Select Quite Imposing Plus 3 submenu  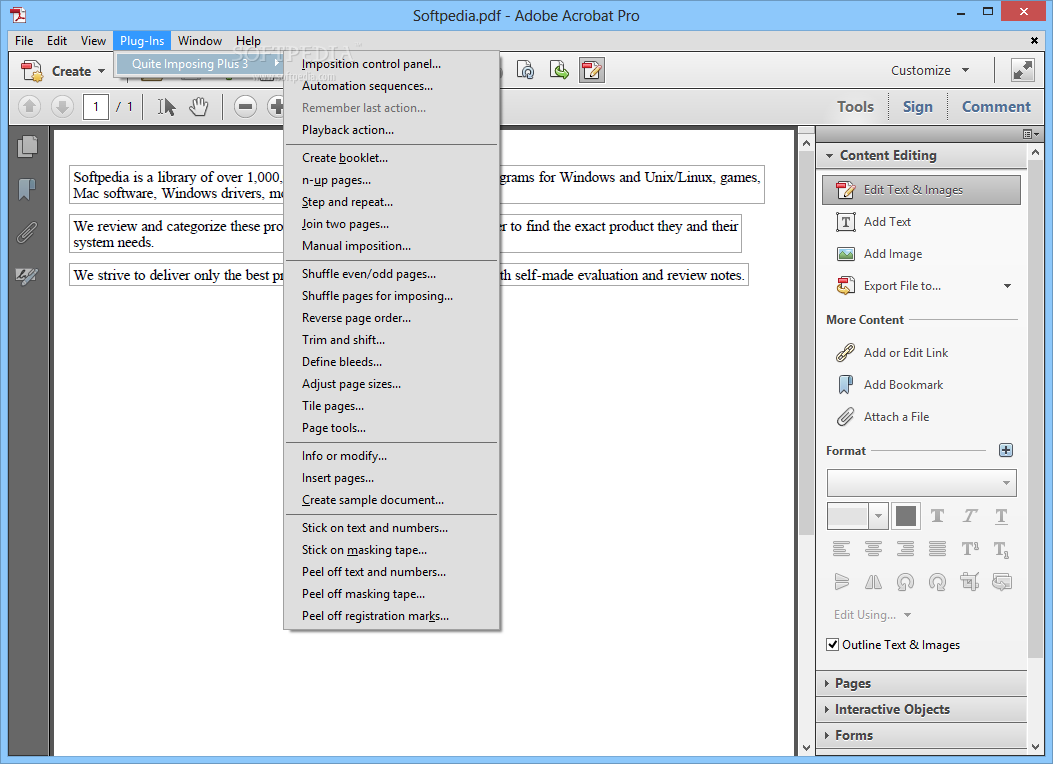pyautogui.click(x=199, y=64)
